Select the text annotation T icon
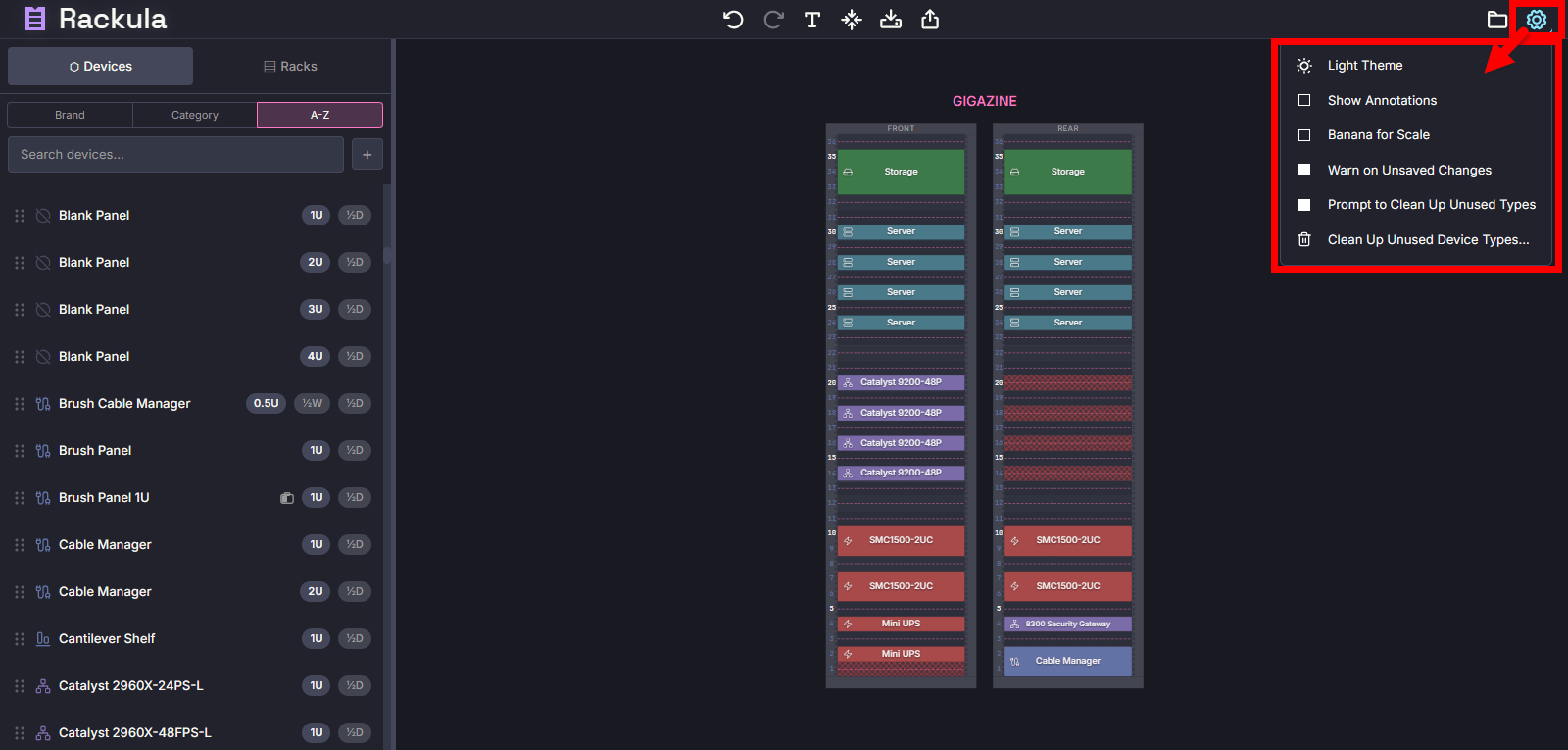Viewport: 1568px width, 750px height. click(812, 20)
